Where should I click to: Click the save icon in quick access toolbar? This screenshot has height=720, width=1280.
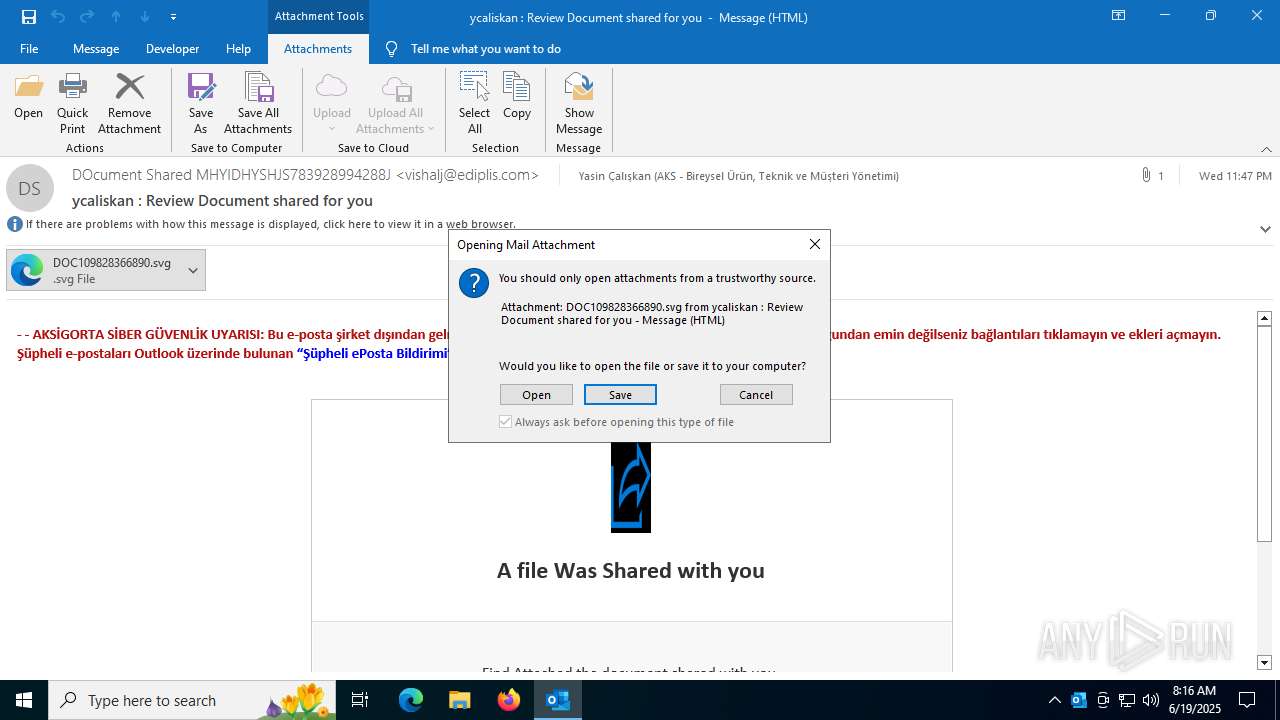(29, 16)
